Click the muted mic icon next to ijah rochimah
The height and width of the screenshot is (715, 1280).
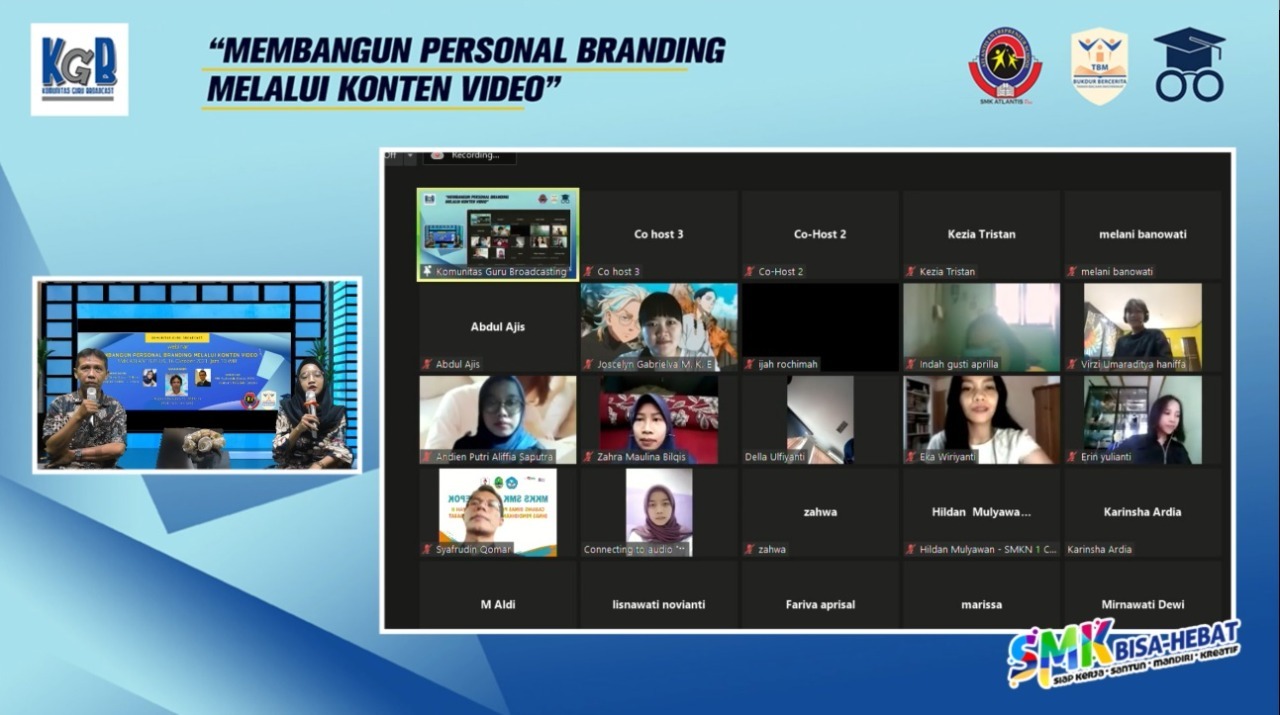(751, 364)
